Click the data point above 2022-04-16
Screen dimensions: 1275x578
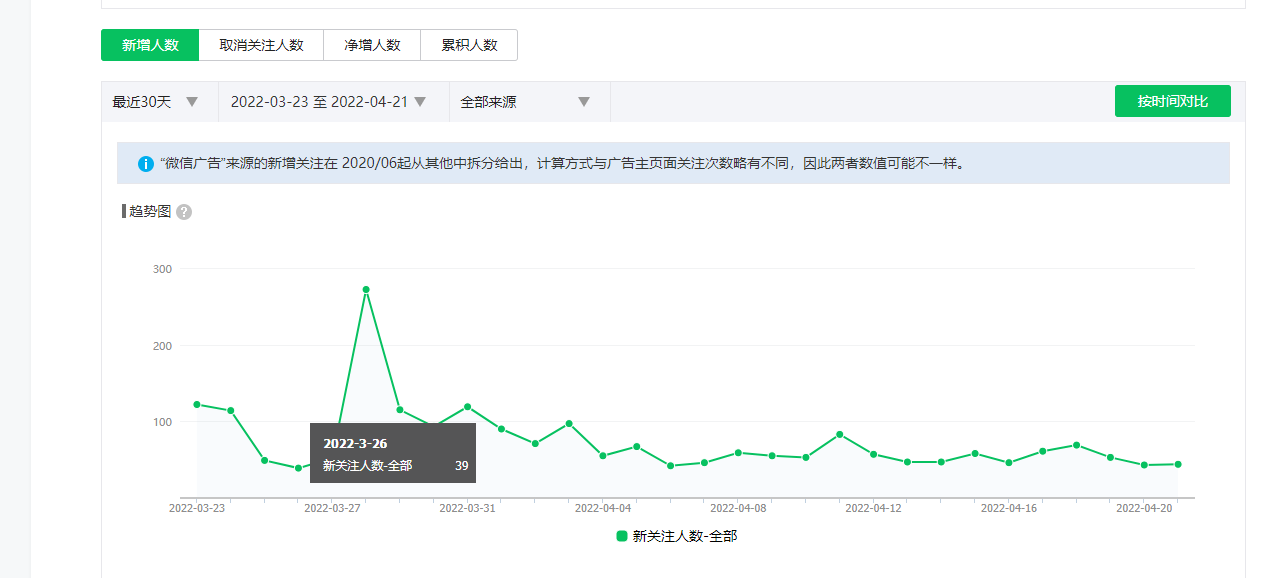[1009, 463]
